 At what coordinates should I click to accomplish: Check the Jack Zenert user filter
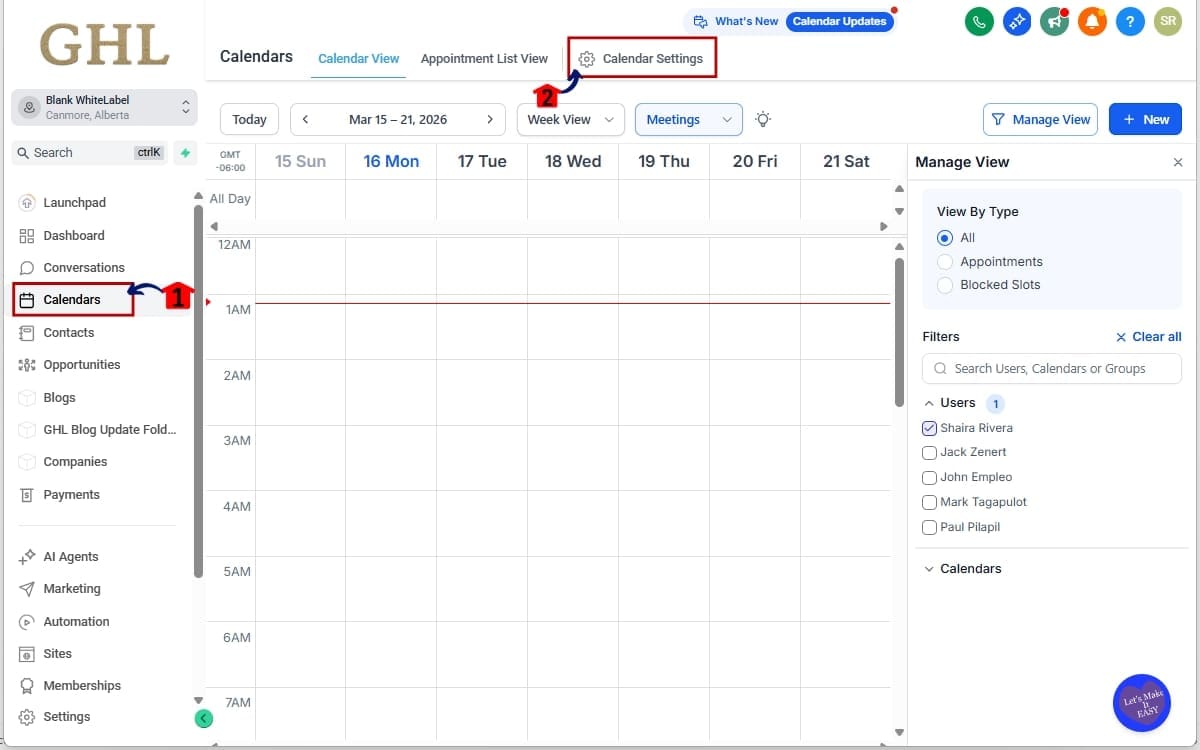point(929,452)
